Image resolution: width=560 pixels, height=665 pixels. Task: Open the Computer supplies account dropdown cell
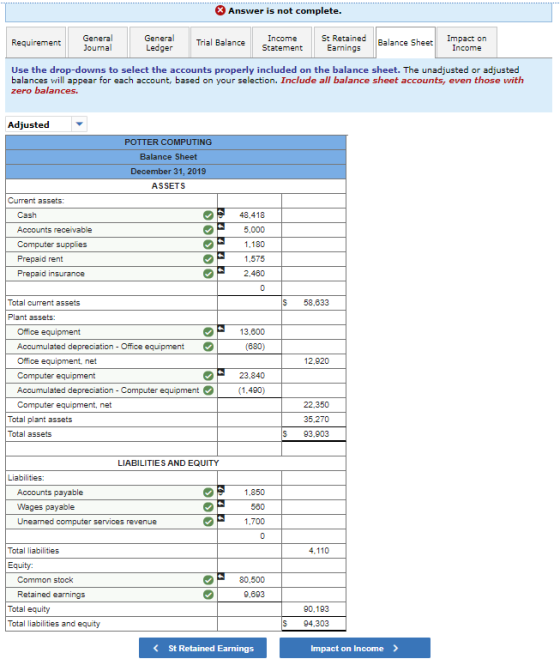pos(112,244)
